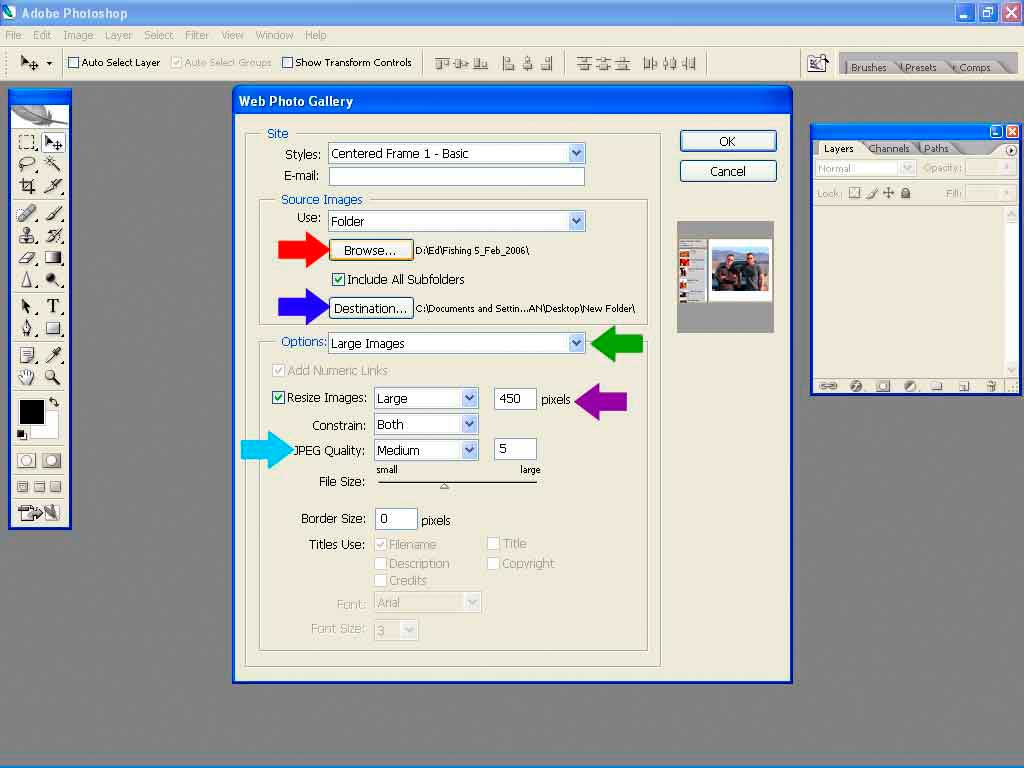Select the Zoom tool
The width and height of the screenshot is (1024, 768).
tap(53, 377)
